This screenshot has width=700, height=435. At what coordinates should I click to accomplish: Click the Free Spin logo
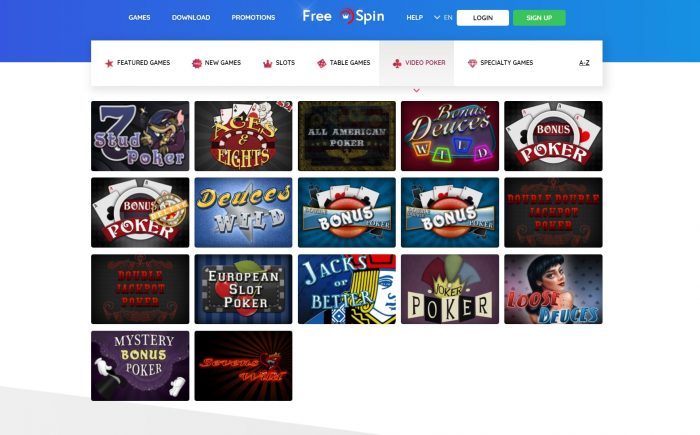pos(343,17)
